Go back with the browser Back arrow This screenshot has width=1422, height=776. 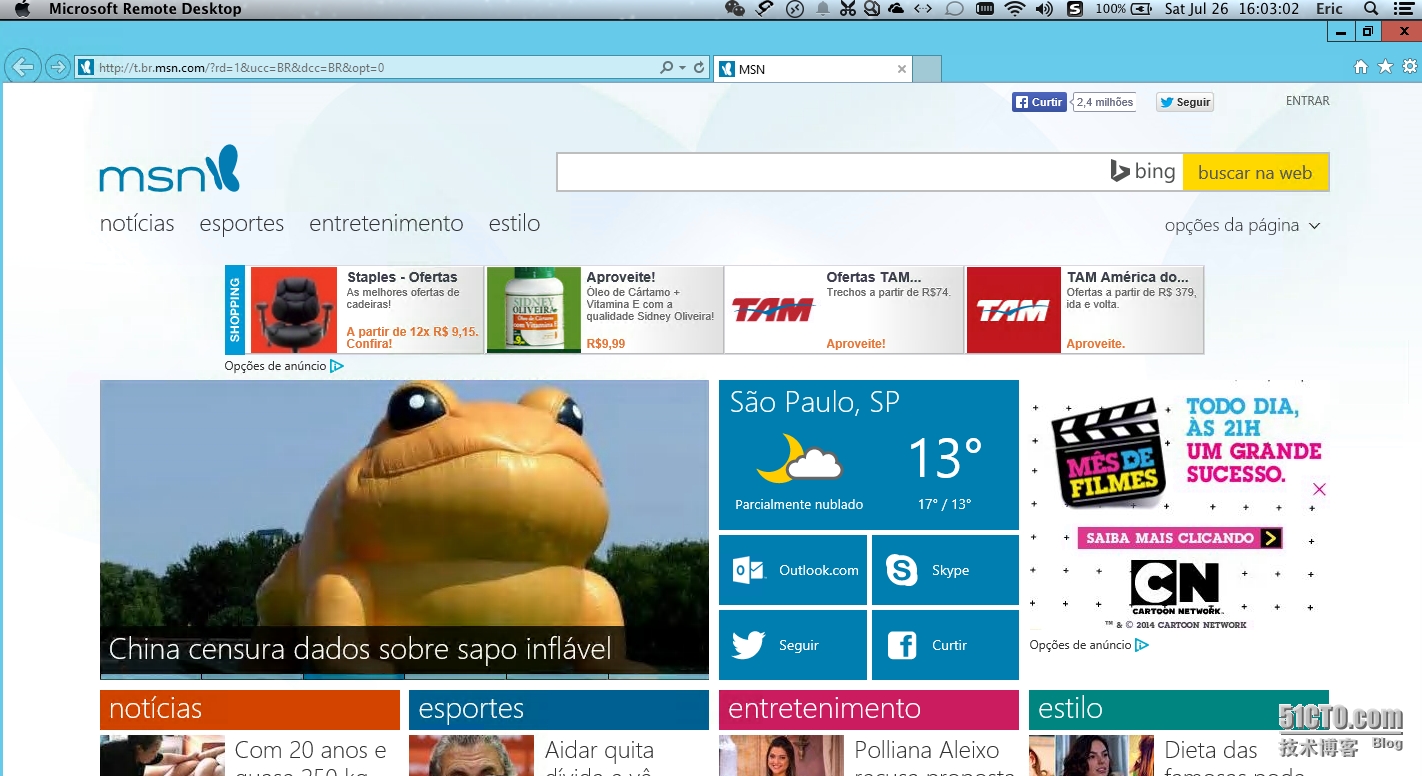pyautogui.click(x=23, y=67)
